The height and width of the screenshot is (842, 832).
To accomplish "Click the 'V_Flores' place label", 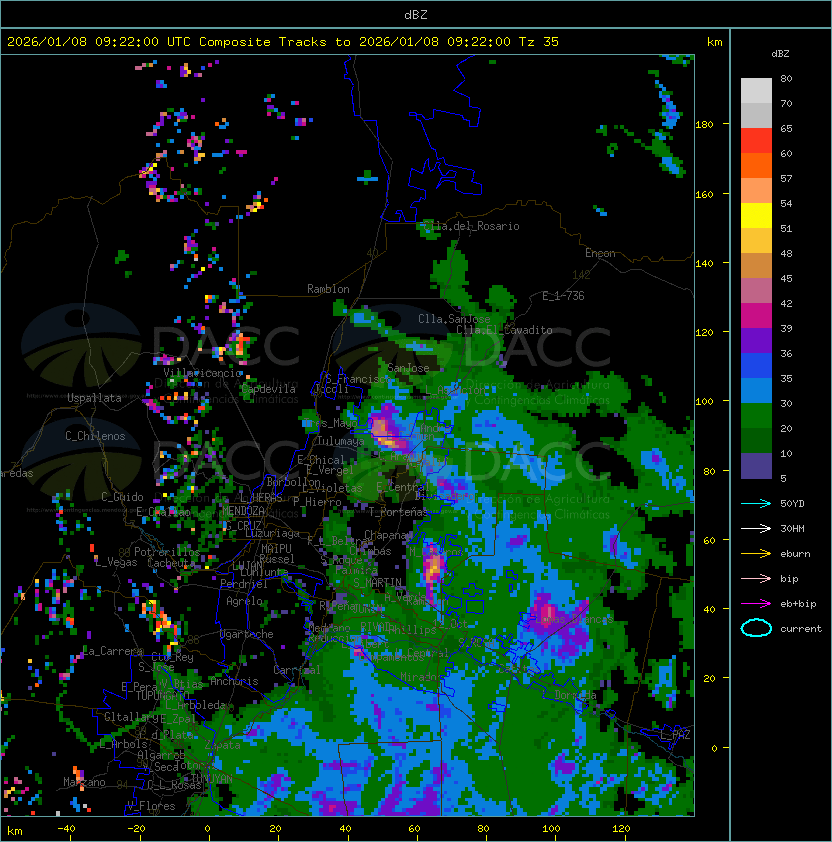I will [x=151, y=806].
